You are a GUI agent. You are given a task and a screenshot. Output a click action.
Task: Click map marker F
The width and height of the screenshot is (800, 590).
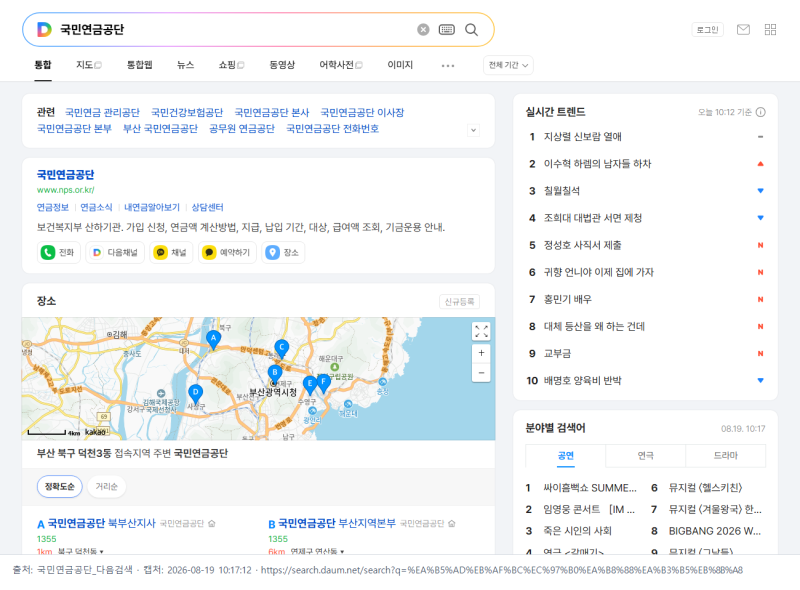[323, 383]
